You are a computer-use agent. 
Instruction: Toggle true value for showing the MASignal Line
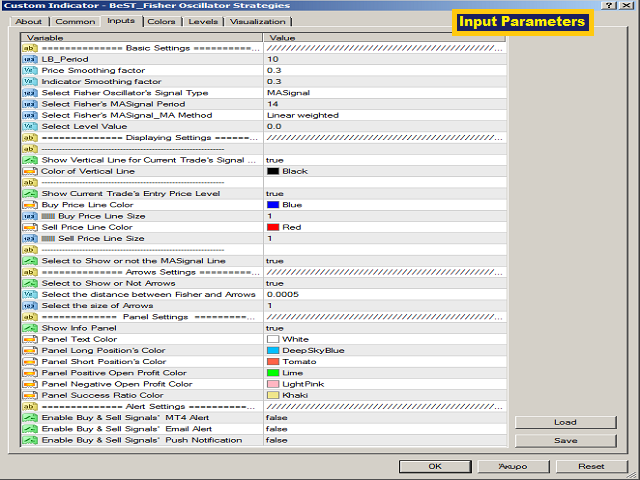click(x=275, y=261)
